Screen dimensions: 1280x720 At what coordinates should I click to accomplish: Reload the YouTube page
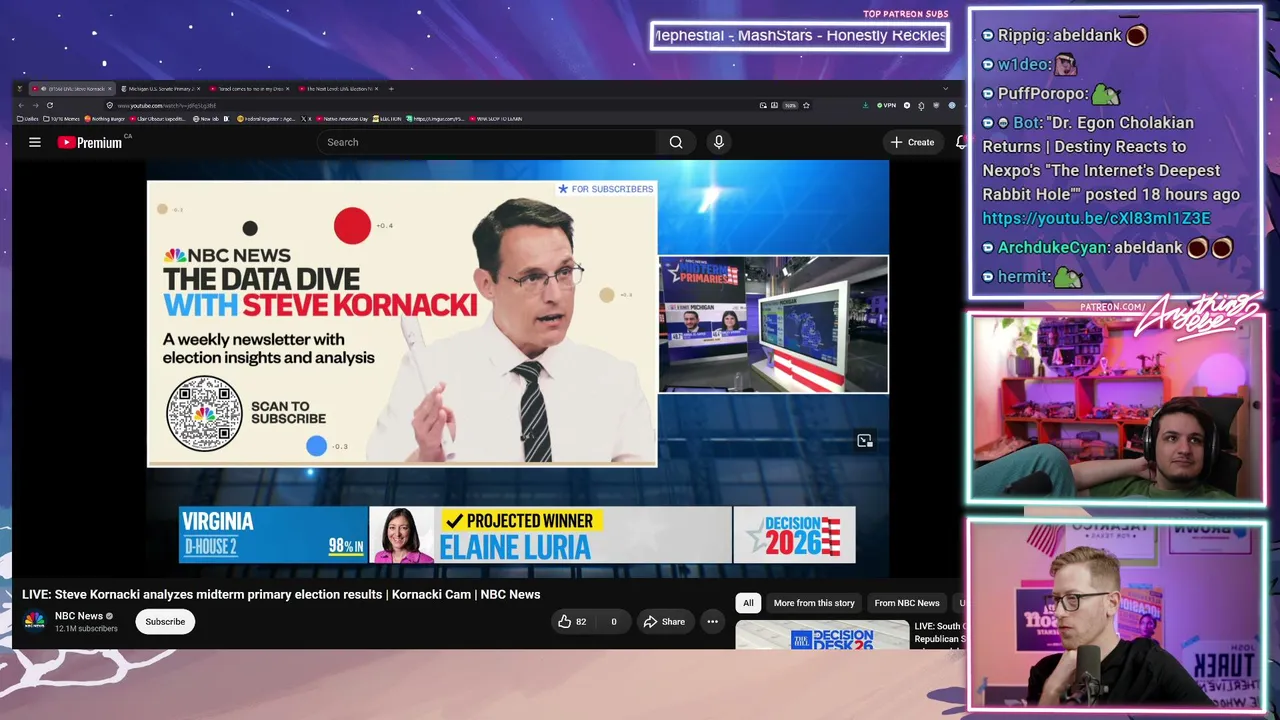point(49,105)
